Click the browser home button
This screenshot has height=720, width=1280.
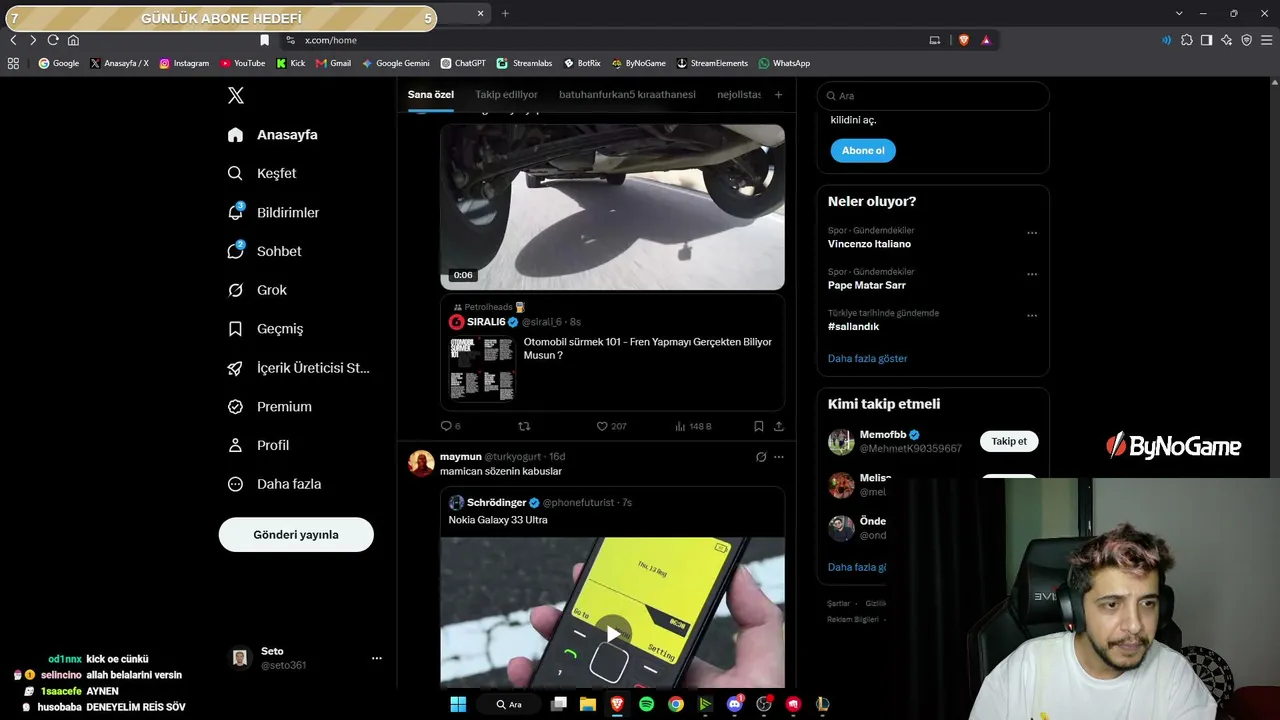[73, 40]
